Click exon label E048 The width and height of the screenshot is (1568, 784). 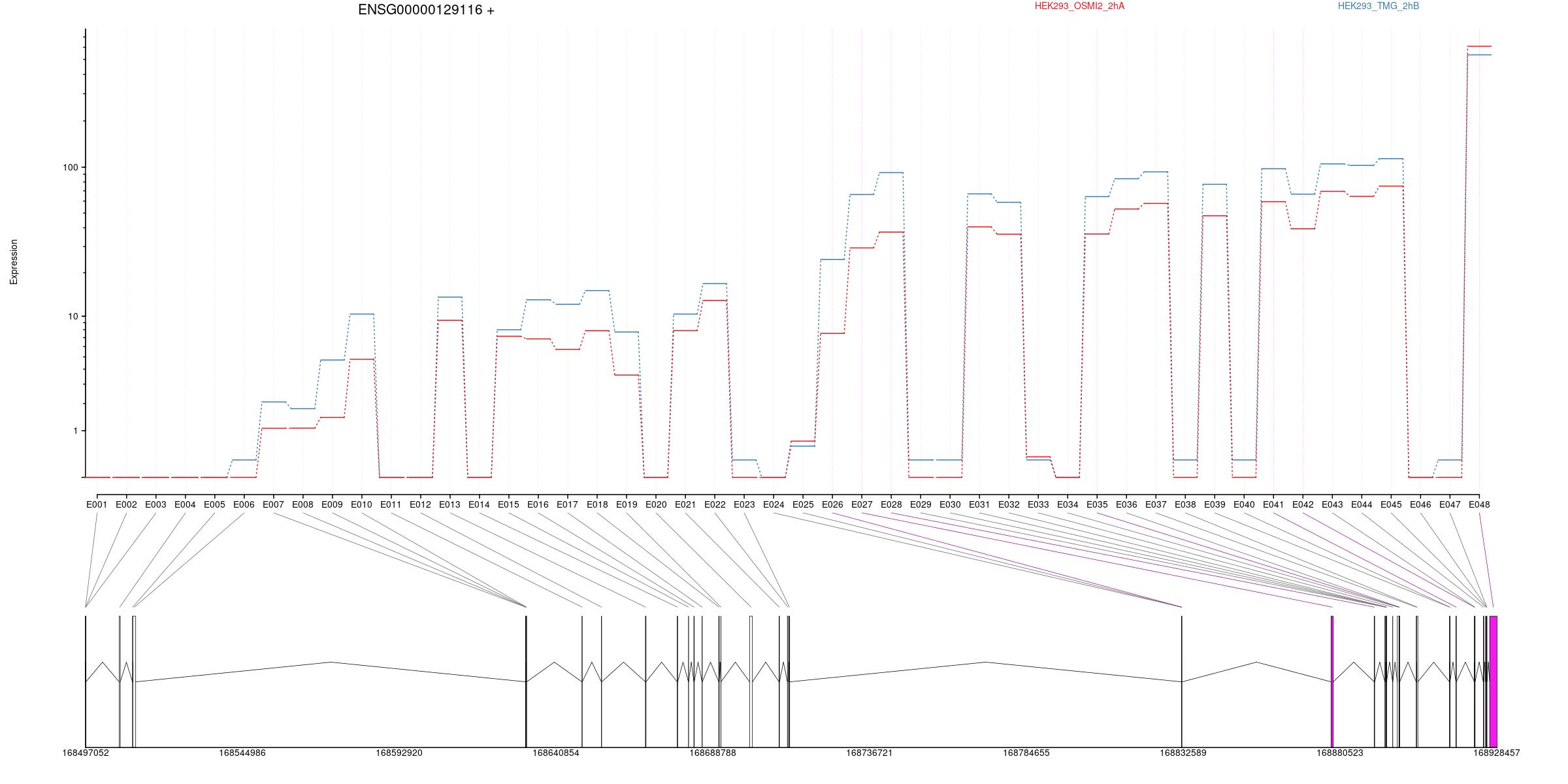[1479, 504]
